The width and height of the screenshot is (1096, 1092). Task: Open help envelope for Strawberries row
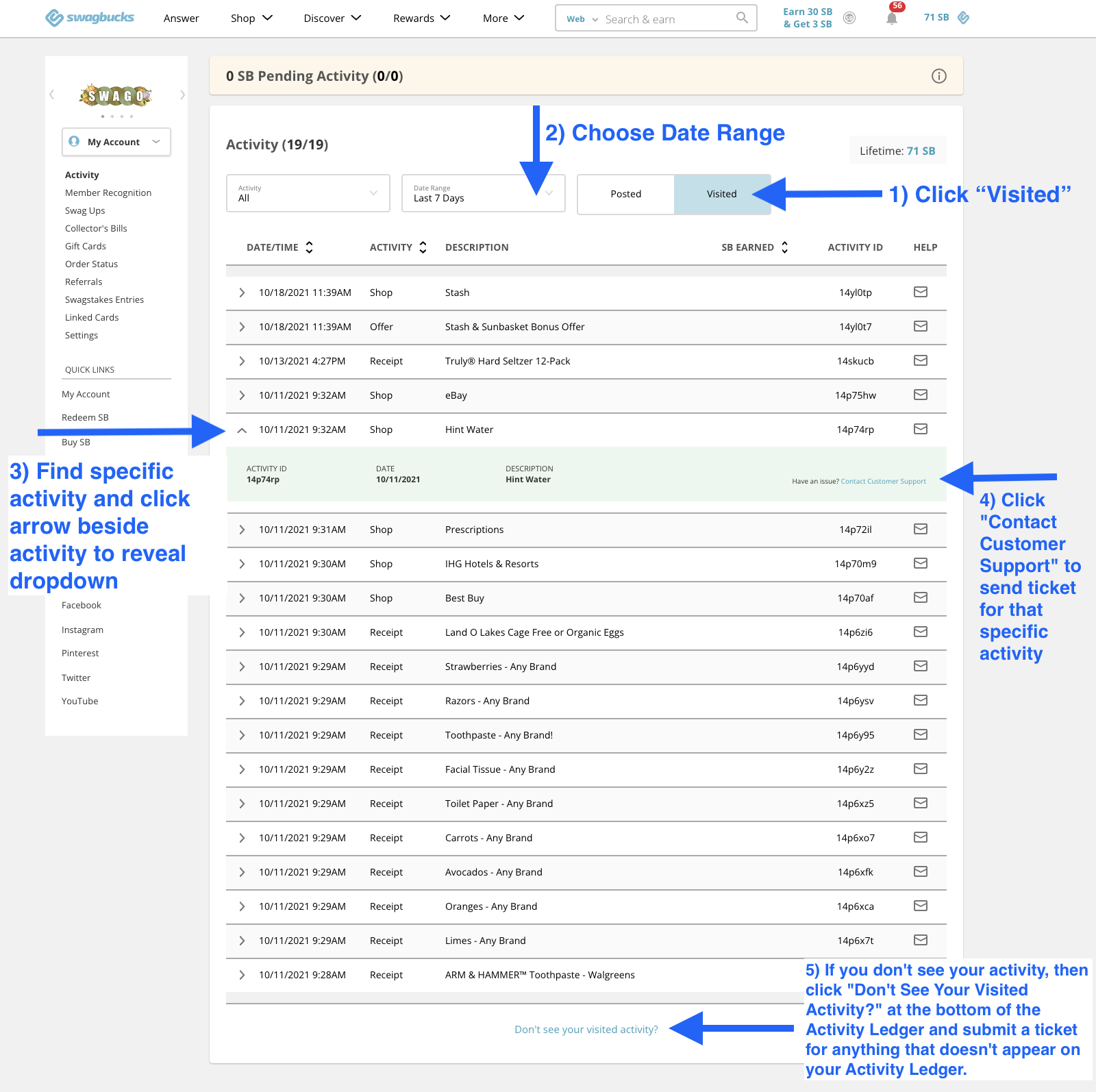[x=921, y=666]
